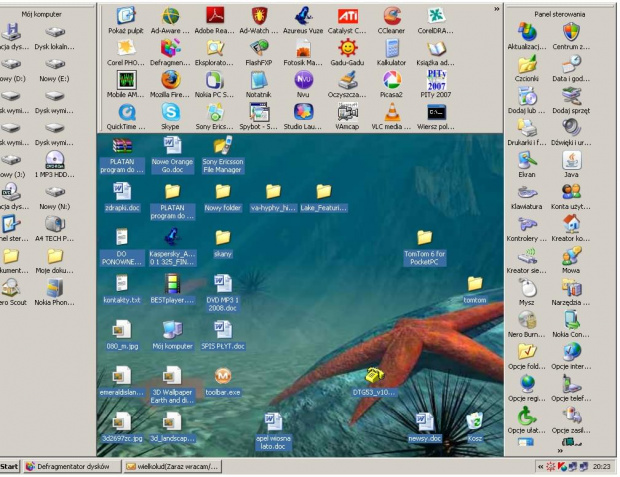Open Czcionki fonts folder
Image resolution: width=620 pixels, height=477 pixels.
coord(527,69)
